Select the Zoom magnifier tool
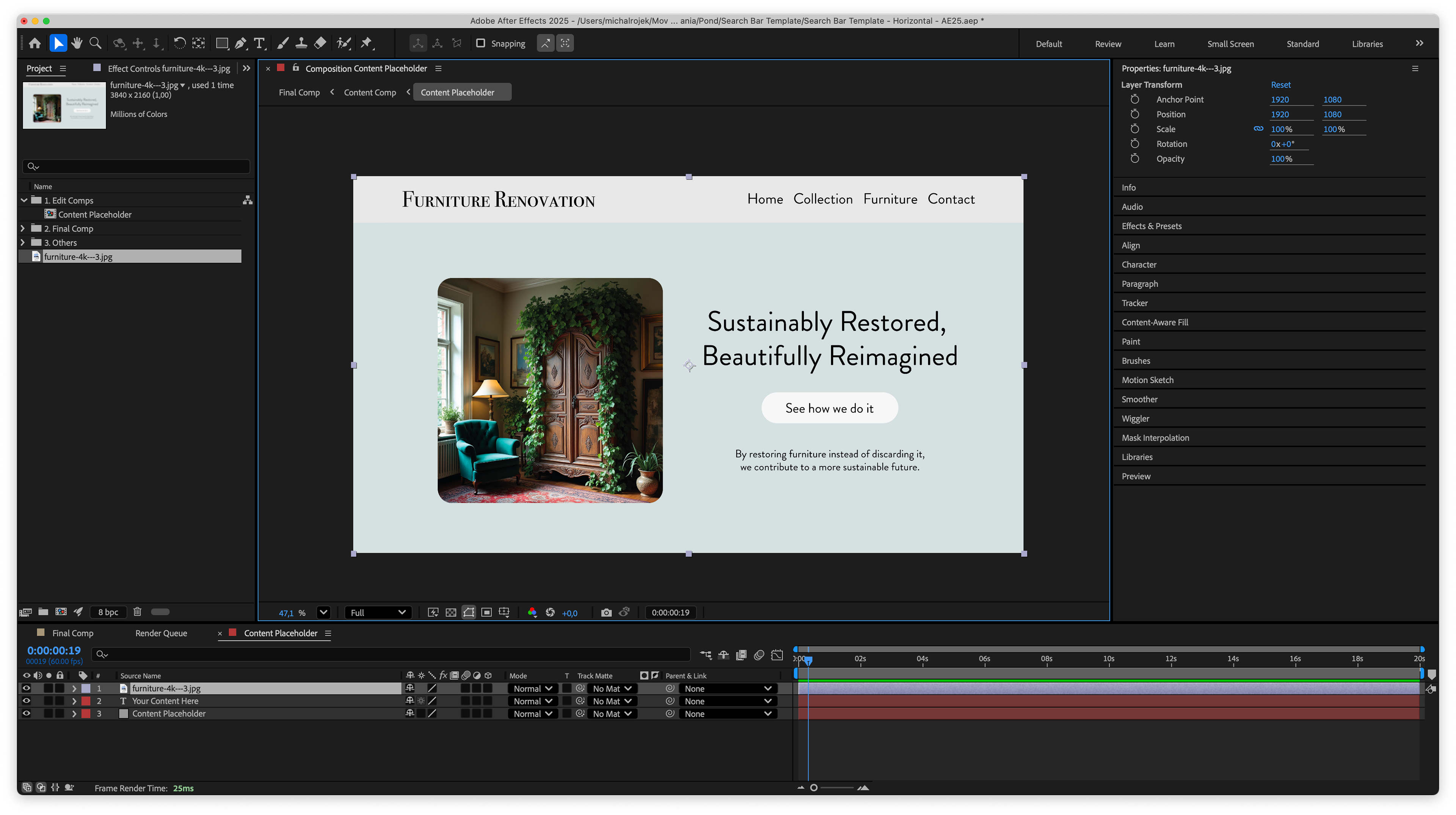This screenshot has width=1456, height=815. click(96, 44)
